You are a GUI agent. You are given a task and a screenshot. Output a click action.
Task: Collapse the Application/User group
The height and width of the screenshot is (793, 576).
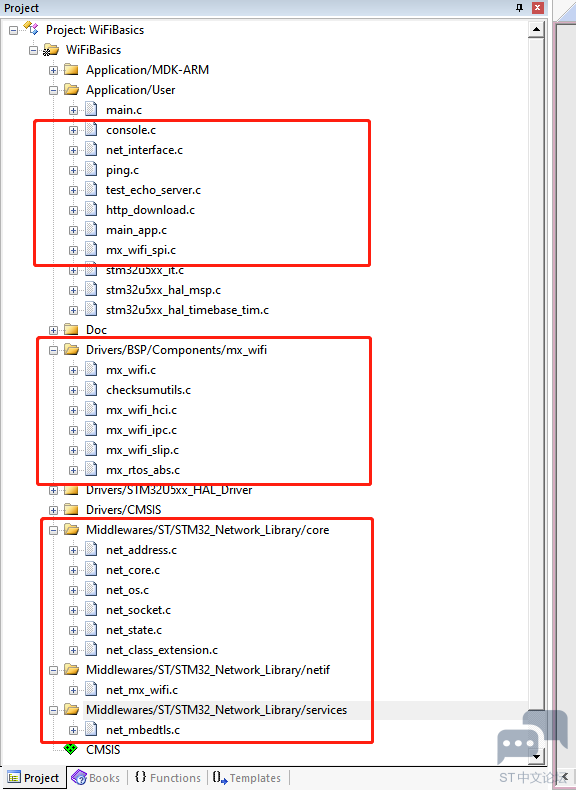pyautogui.click(x=53, y=91)
